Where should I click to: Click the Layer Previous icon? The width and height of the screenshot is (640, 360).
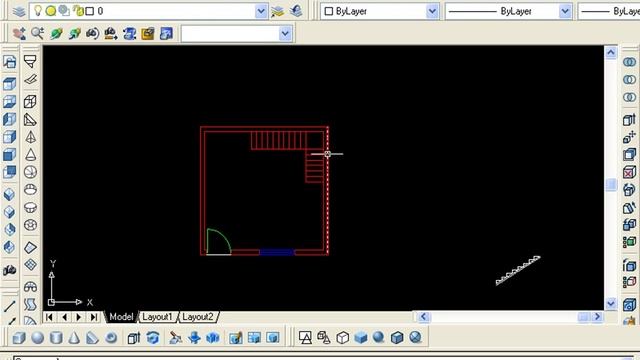[x=296, y=11]
